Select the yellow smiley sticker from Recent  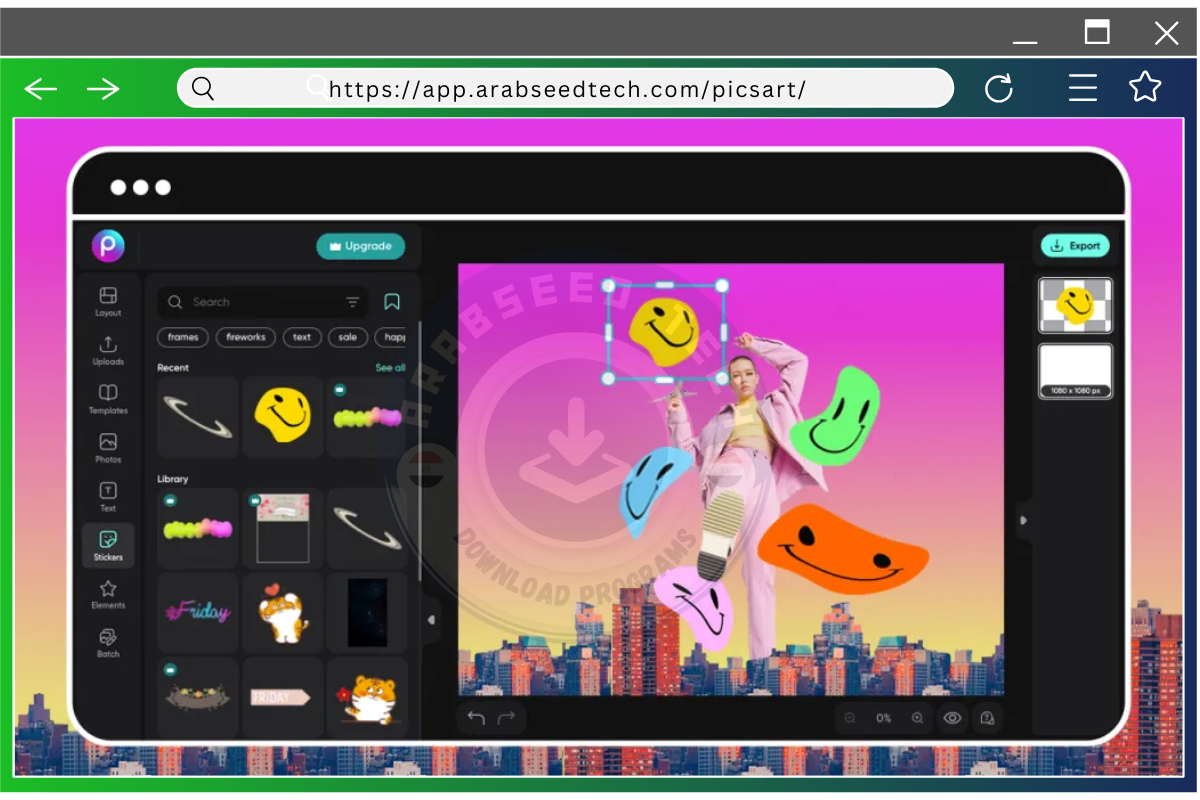282,417
